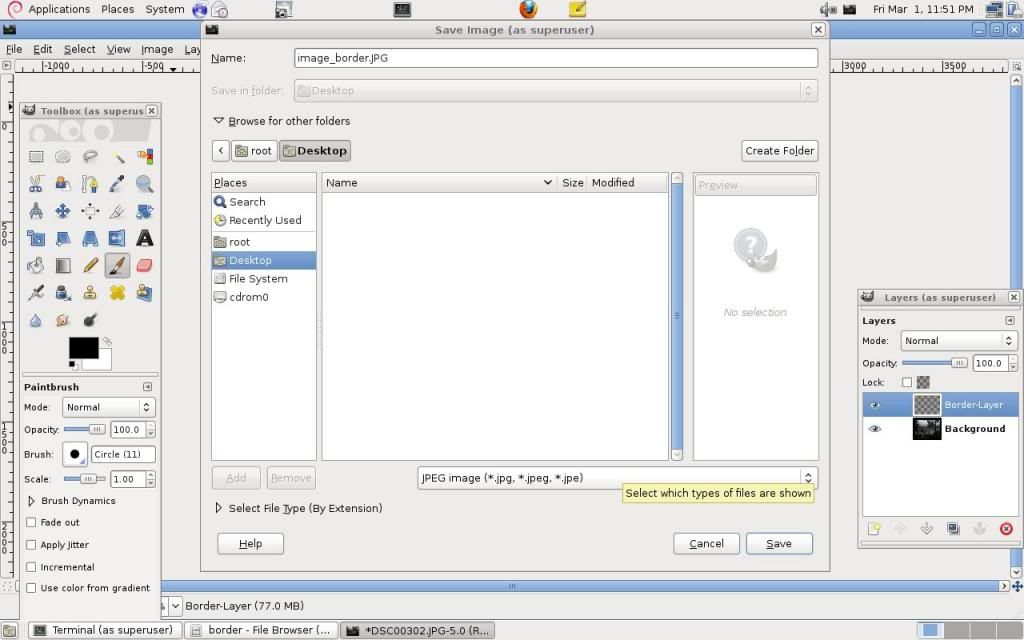Hide the Background layer

(874, 429)
